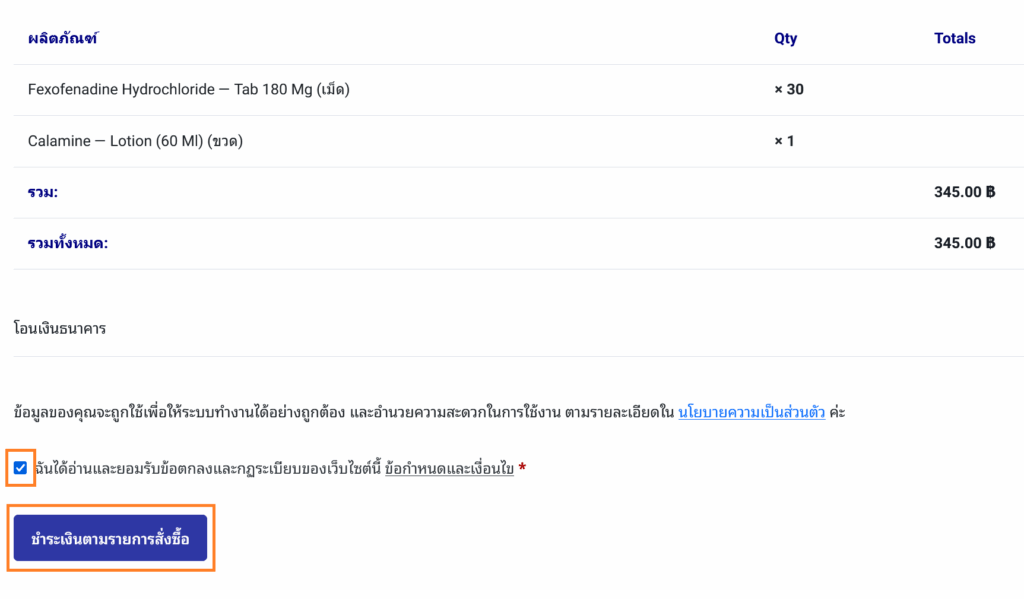This screenshot has width=1024, height=599.
Task: Uncheck the terms and conditions agreement checkbox
Action: [21, 468]
